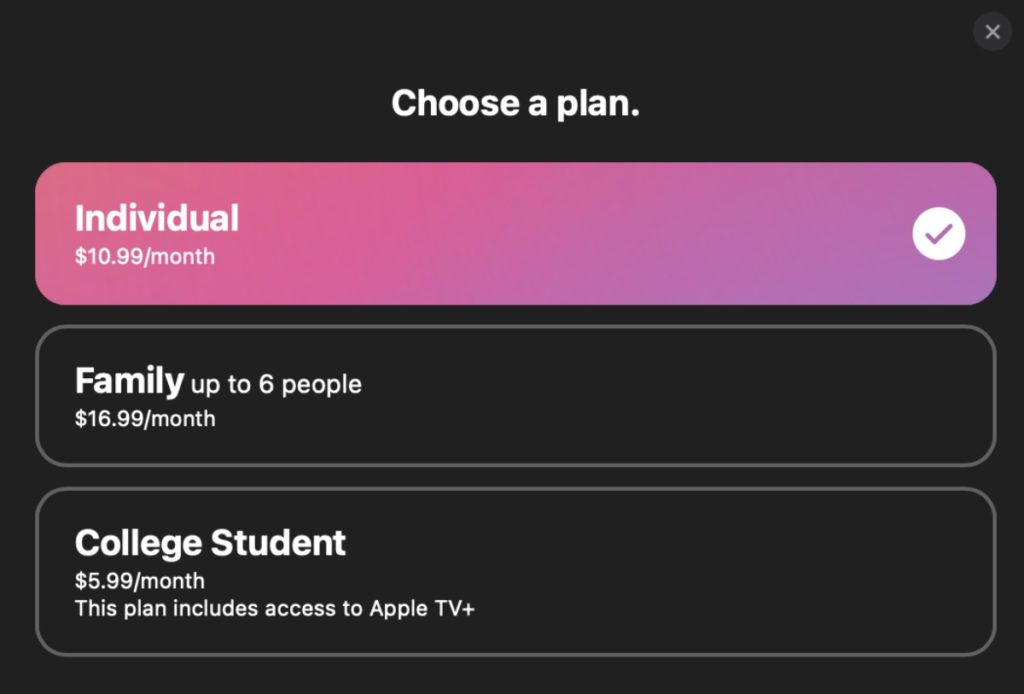
Task: Click the "Choose a plan." heading
Action: (515, 103)
